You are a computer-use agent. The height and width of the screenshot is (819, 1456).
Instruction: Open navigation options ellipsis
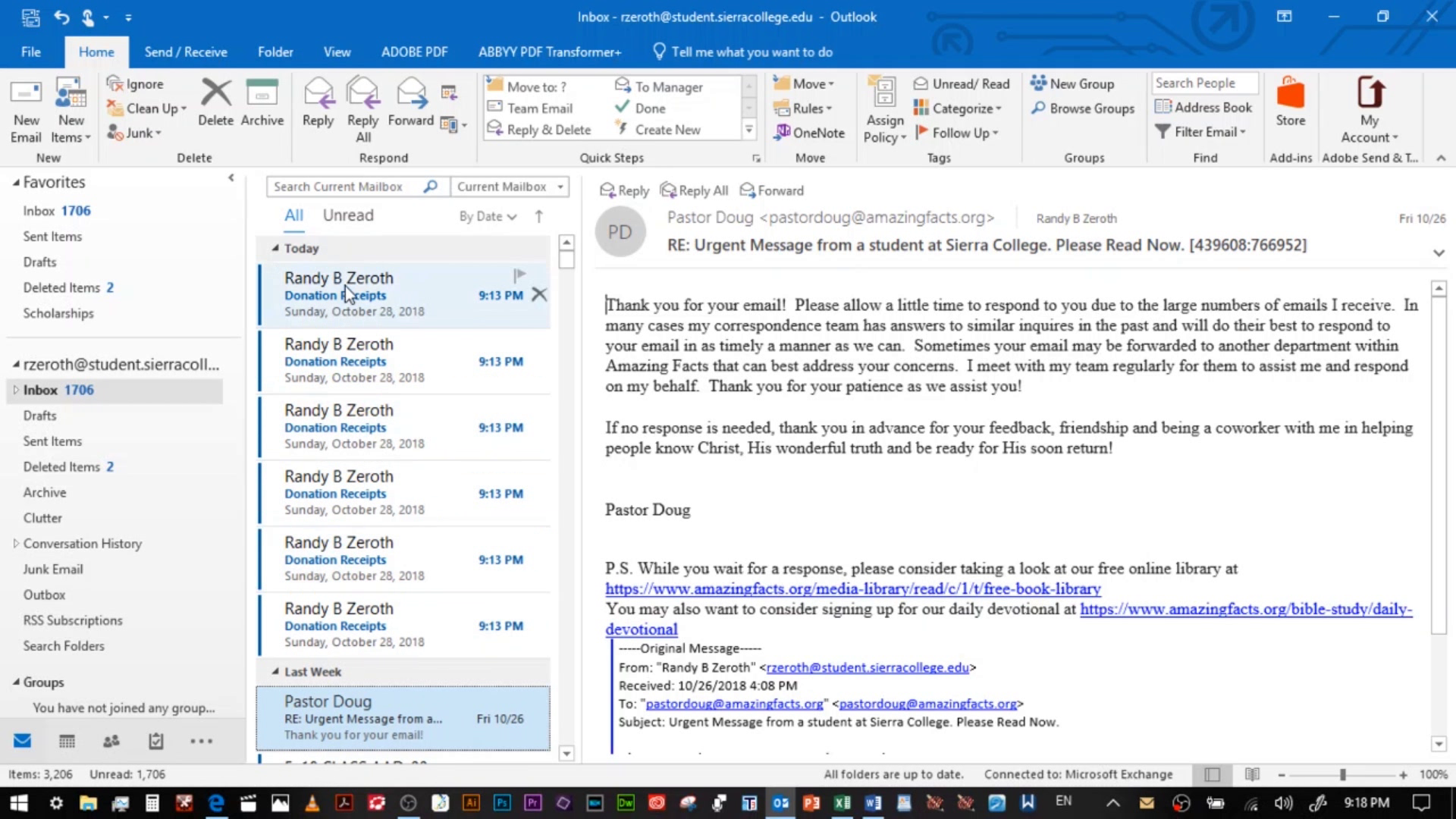pos(201,741)
